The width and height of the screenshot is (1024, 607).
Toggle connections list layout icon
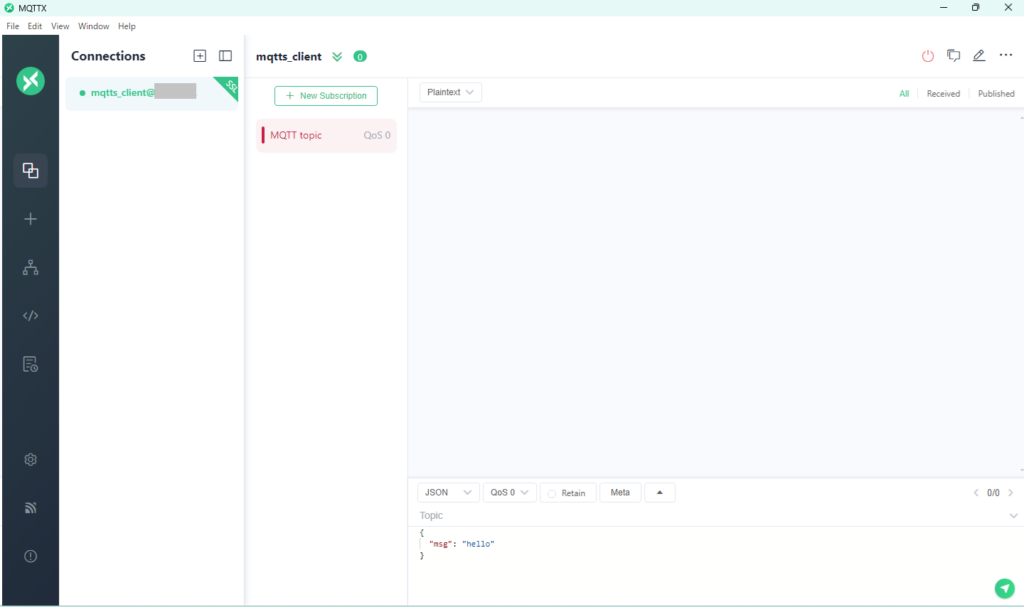click(225, 56)
